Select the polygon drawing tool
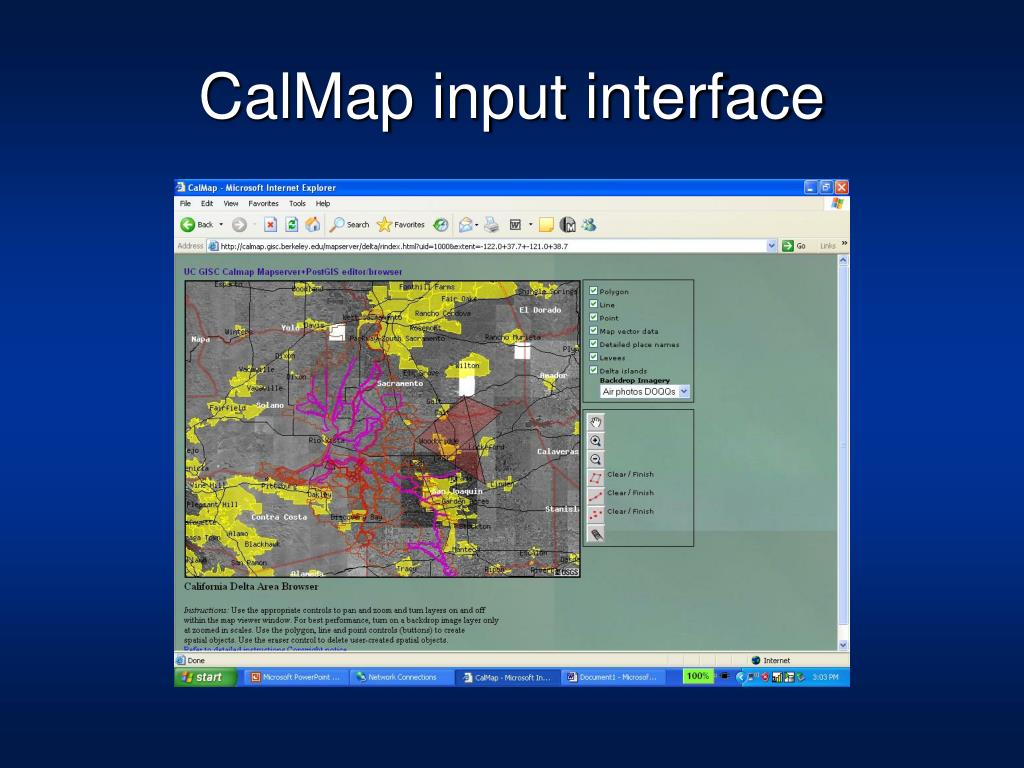 [596, 477]
